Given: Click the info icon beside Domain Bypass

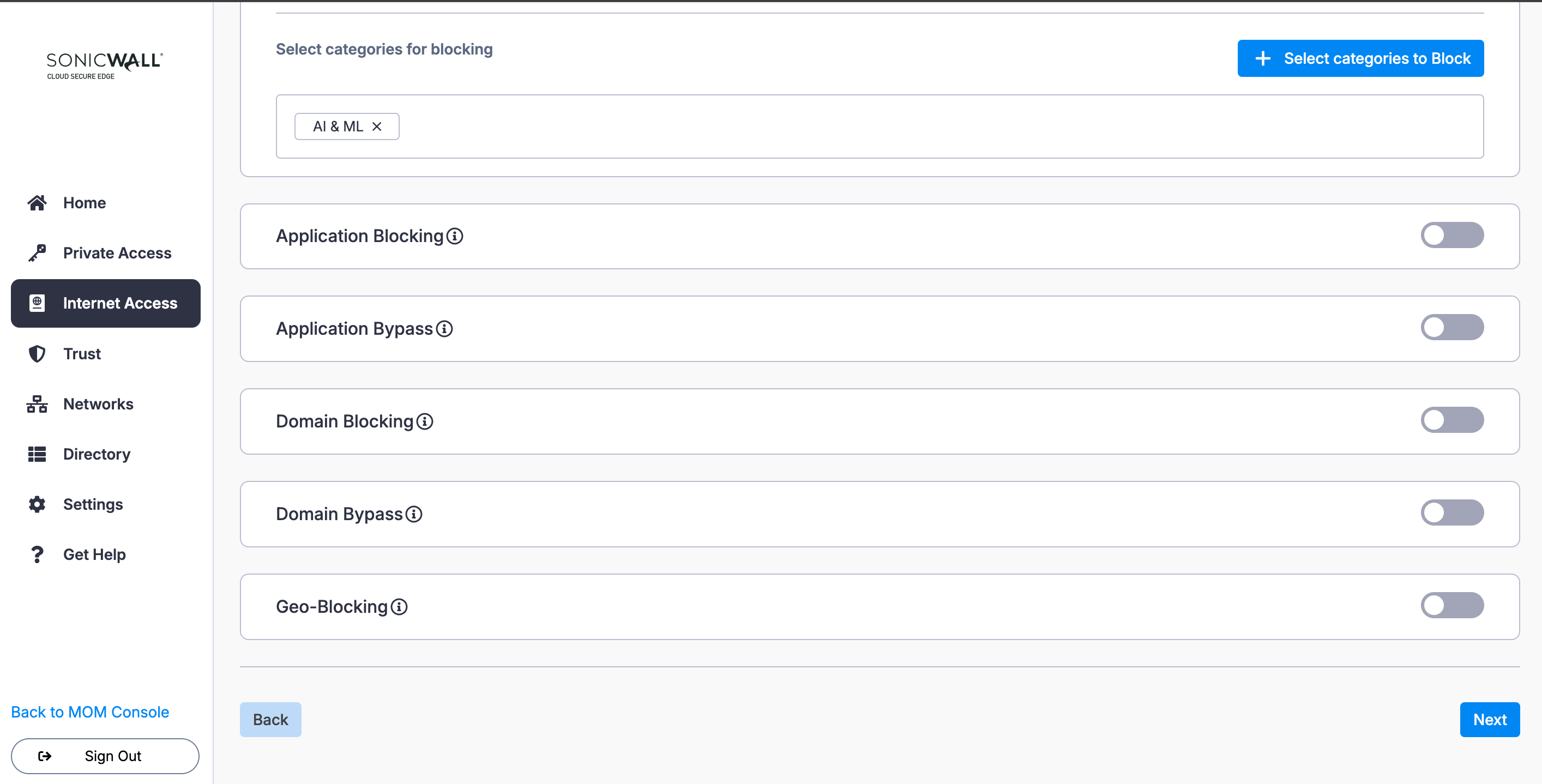Looking at the screenshot, I should point(414,514).
